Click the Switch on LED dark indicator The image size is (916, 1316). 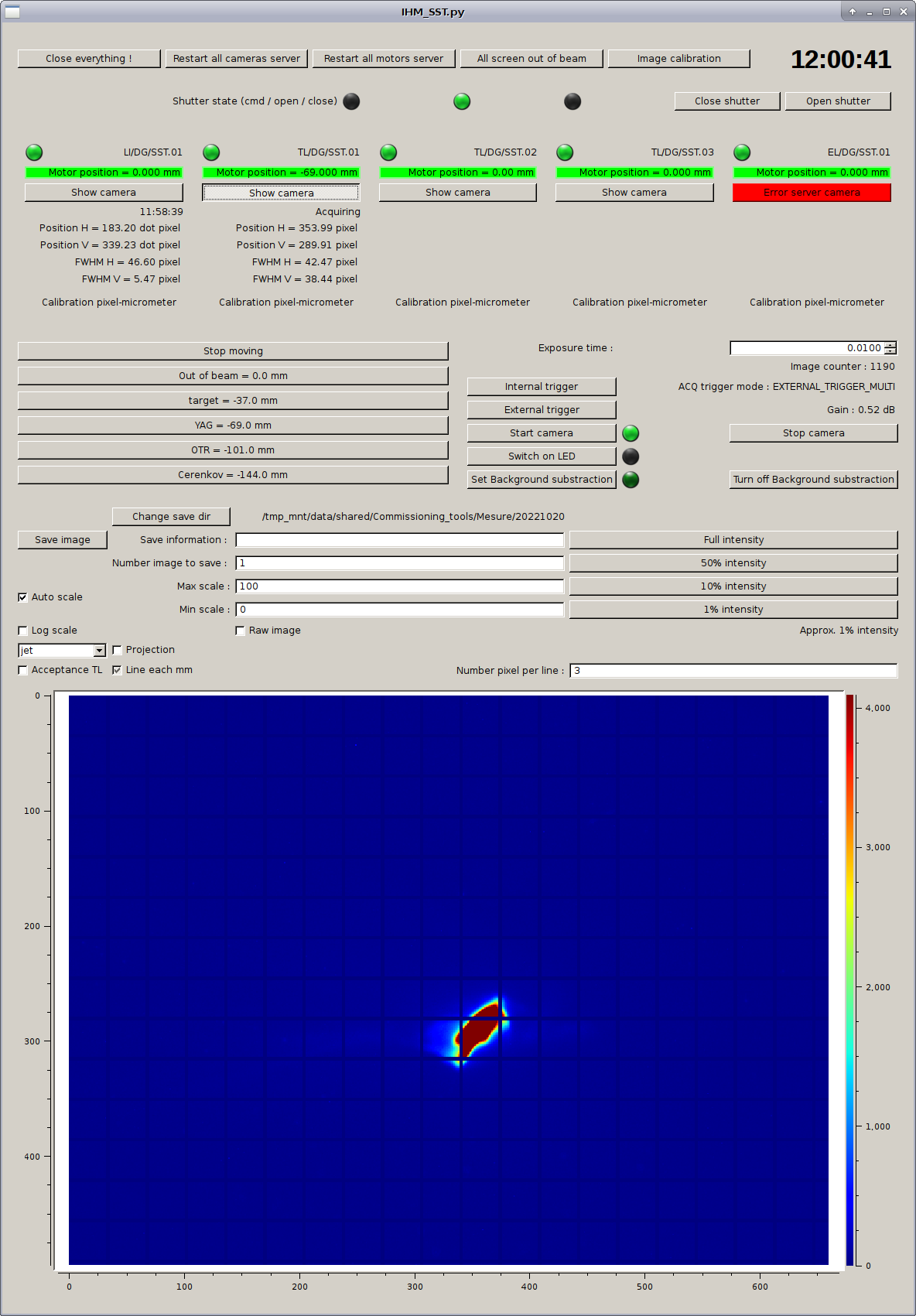coord(631,456)
